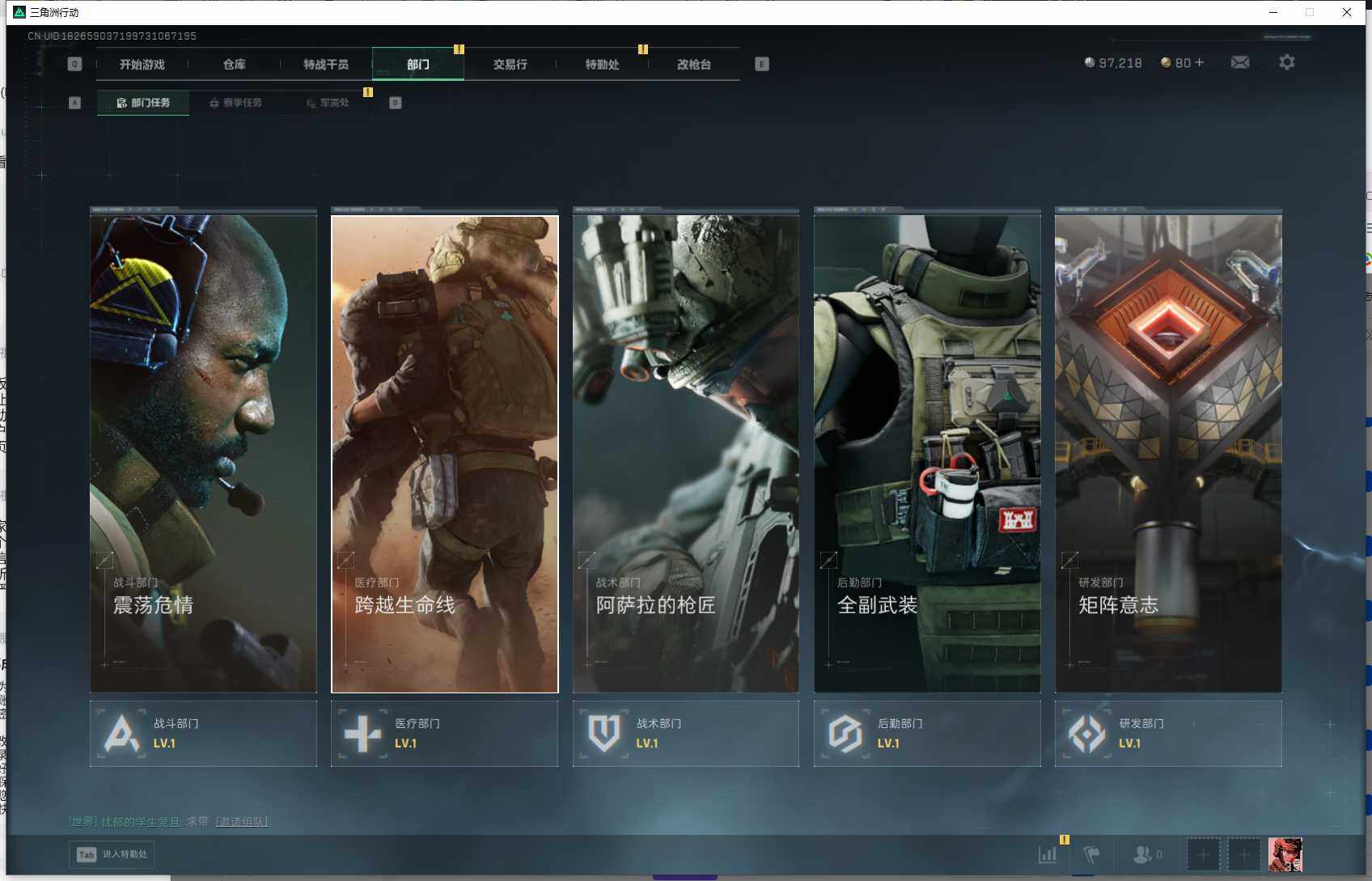Image resolution: width=1372 pixels, height=881 pixels.
Task: Click the player avatar portrait
Action: point(1285,854)
